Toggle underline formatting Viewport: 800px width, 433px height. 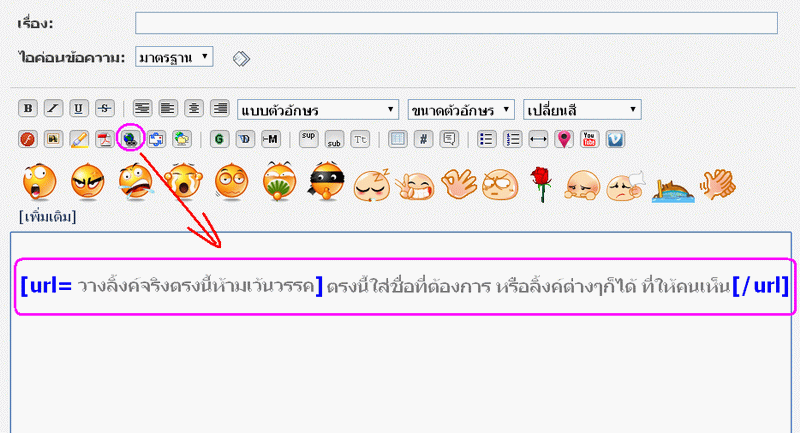[79, 108]
